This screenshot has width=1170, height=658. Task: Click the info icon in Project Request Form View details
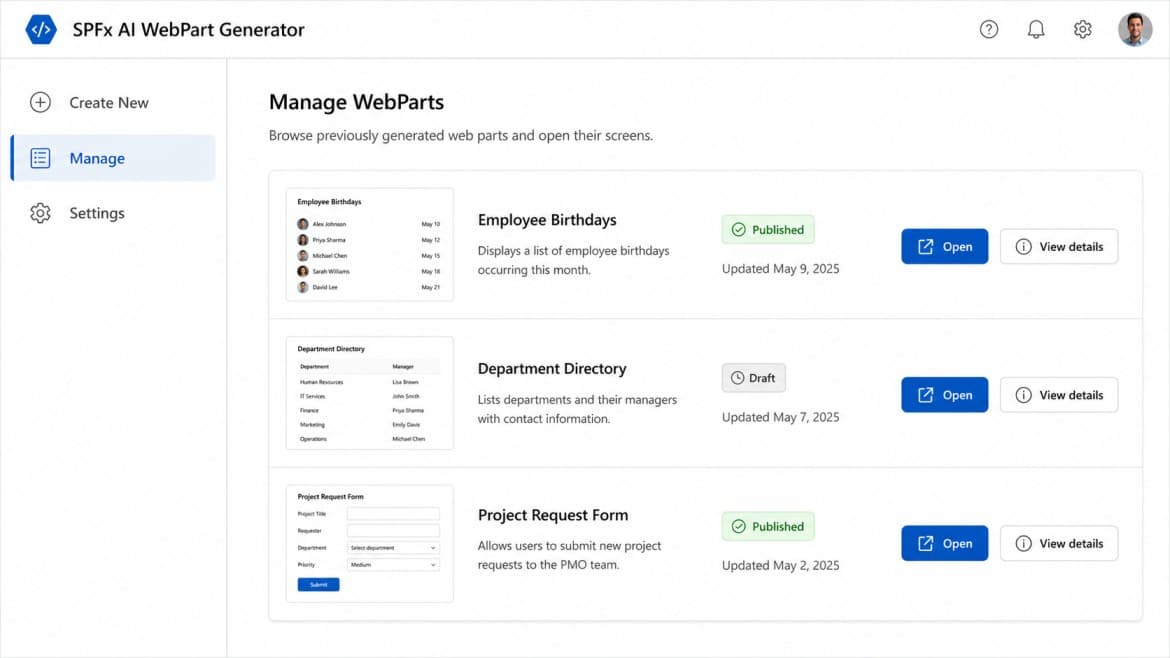point(1024,543)
